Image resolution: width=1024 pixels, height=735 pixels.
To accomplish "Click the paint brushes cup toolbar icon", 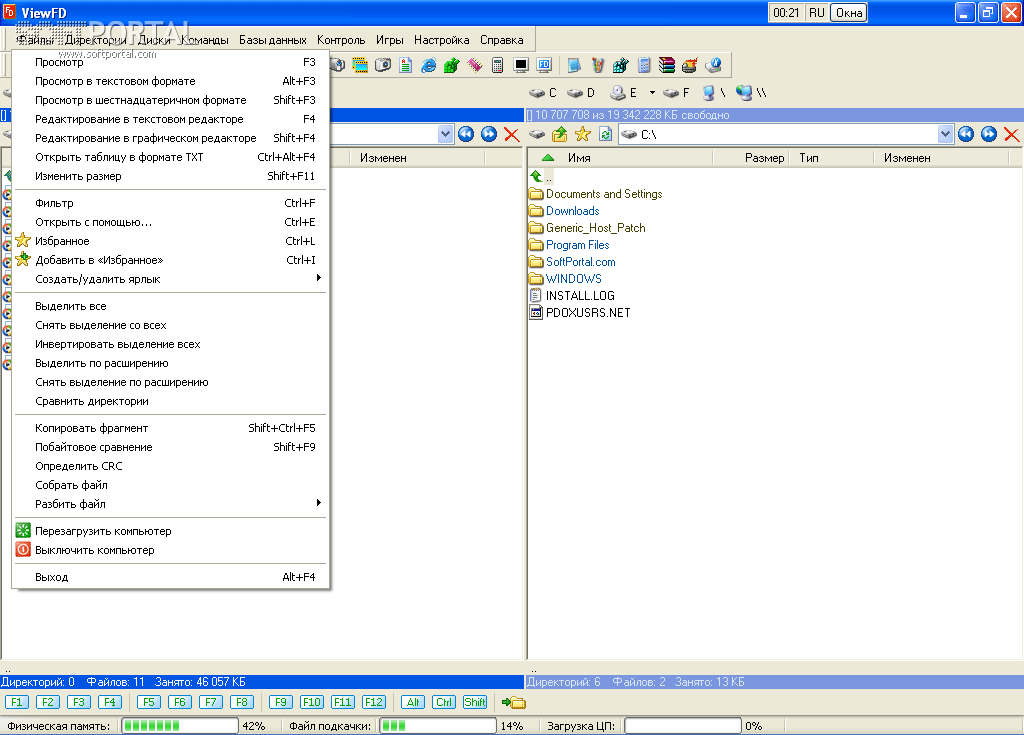I will tap(598, 65).
